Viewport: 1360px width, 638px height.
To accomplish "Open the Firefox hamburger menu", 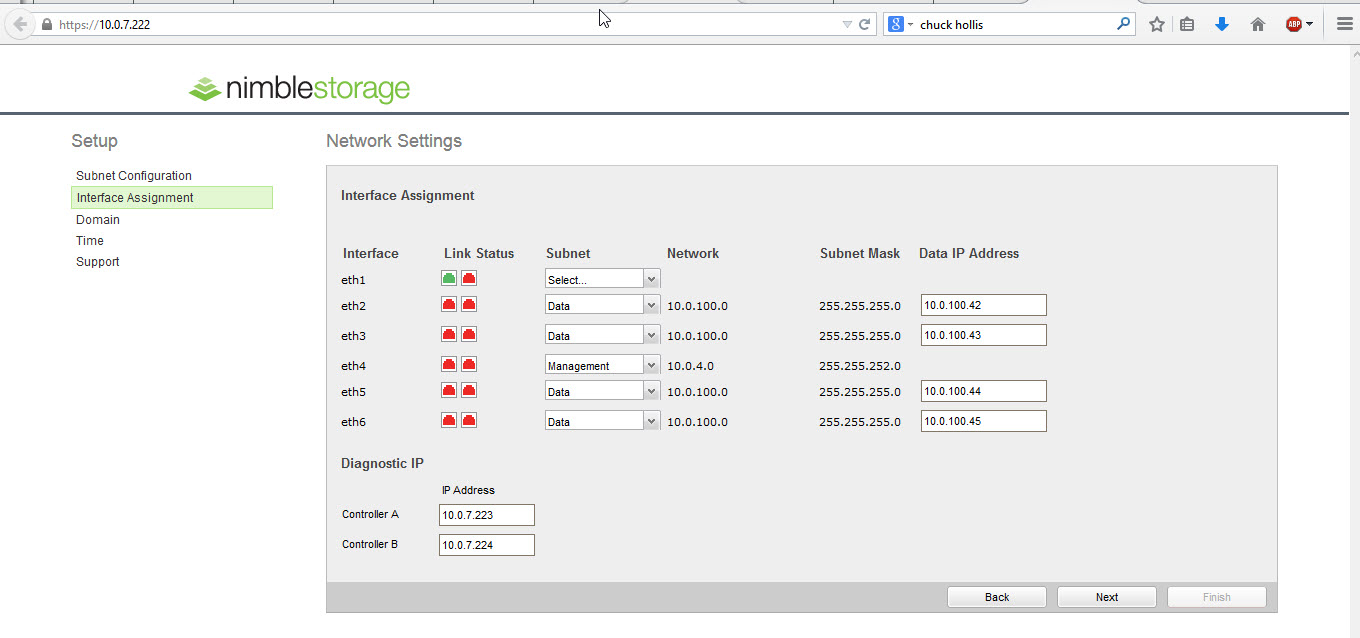I will click(x=1345, y=23).
